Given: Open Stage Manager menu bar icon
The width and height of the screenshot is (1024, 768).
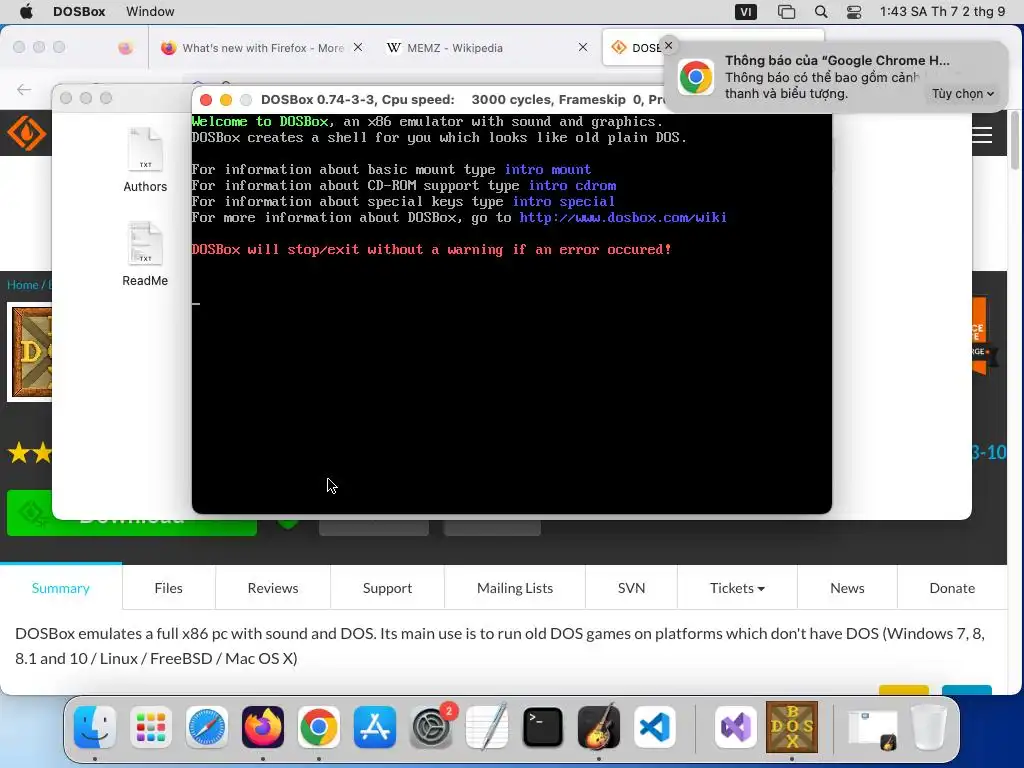Looking at the screenshot, I should point(786,12).
